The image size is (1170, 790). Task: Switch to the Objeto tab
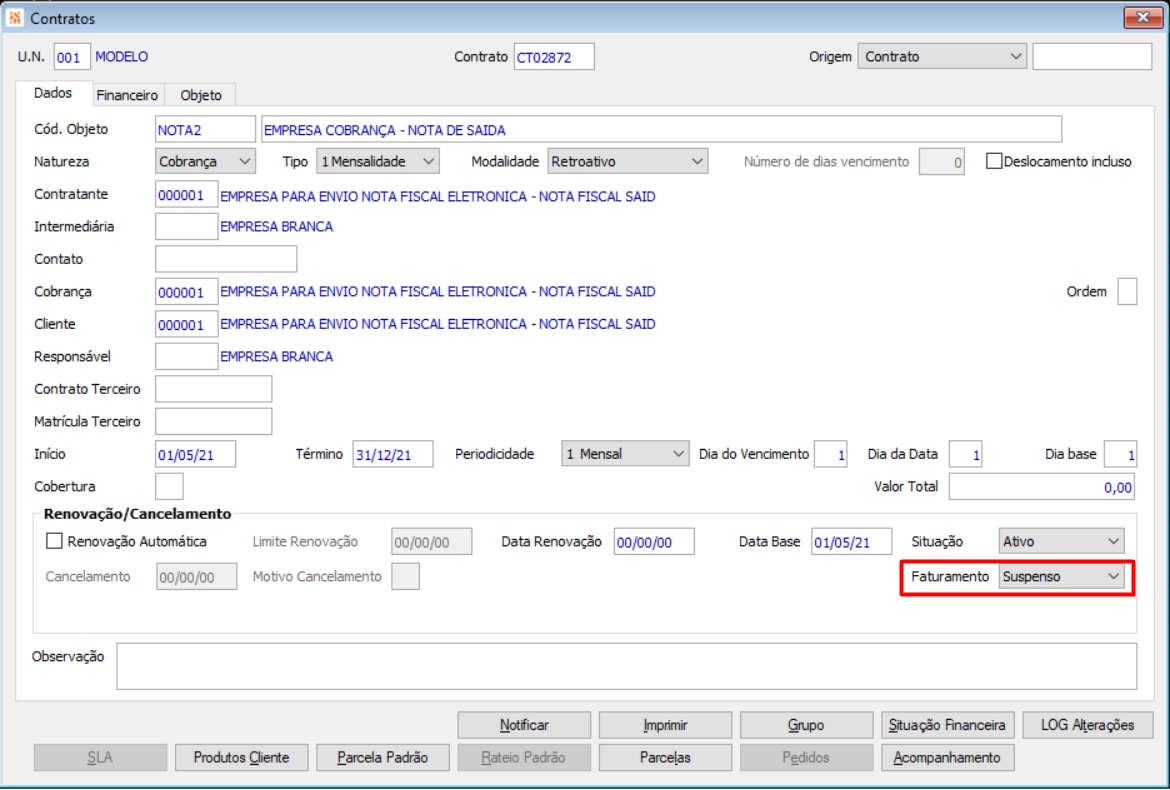[x=201, y=95]
